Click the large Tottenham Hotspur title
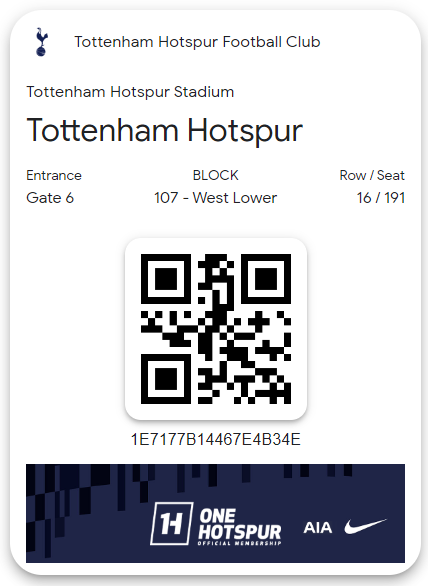The height and width of the screenshot is (586, 428). pyautogui.click(x=164, y=130)
